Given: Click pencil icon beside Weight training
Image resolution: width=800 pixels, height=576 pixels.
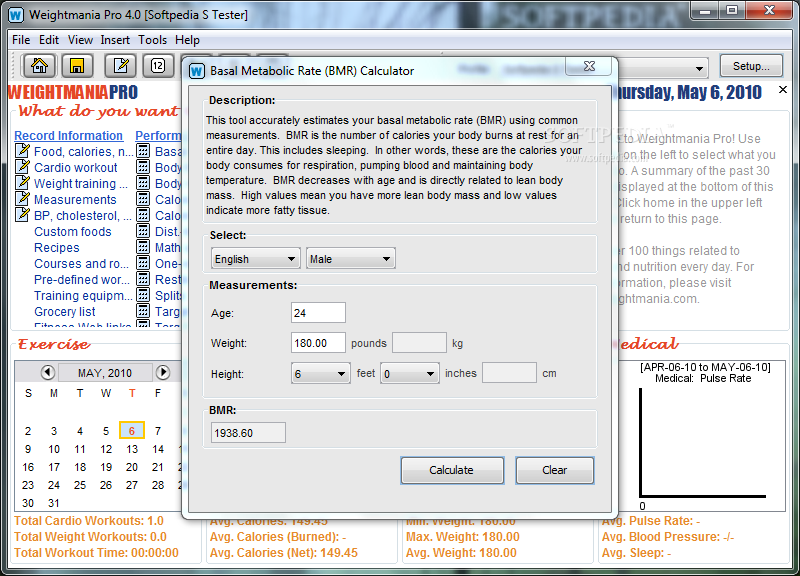Looking at the screenshot, I should coord(22,183).
